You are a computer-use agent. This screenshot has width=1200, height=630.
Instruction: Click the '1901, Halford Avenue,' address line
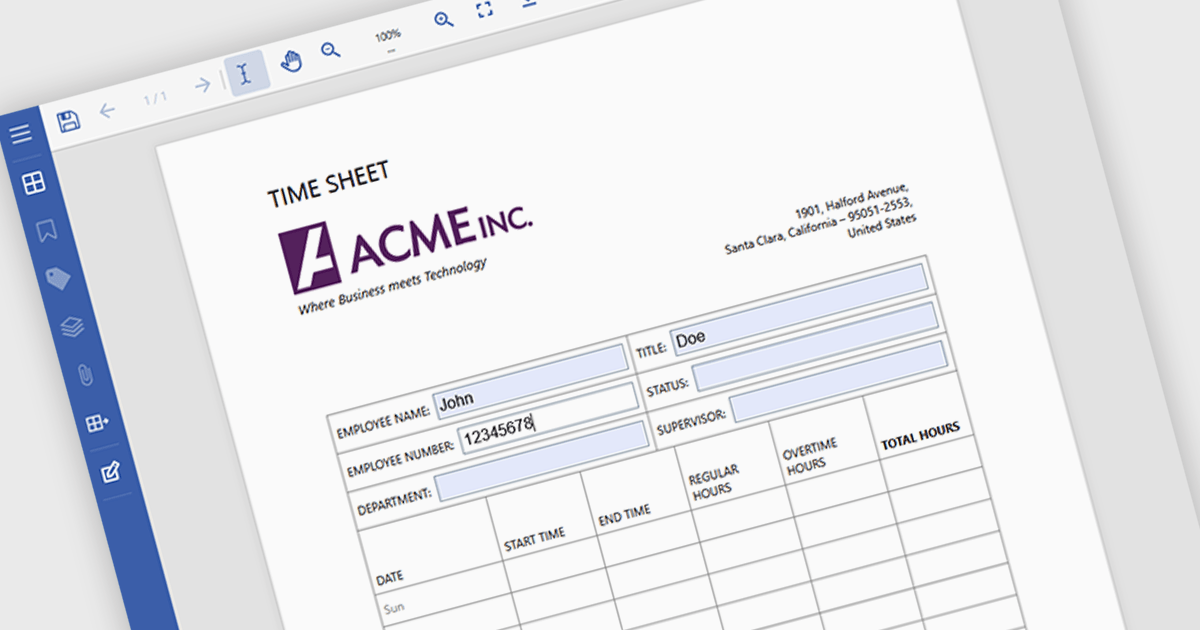[851, 201]
